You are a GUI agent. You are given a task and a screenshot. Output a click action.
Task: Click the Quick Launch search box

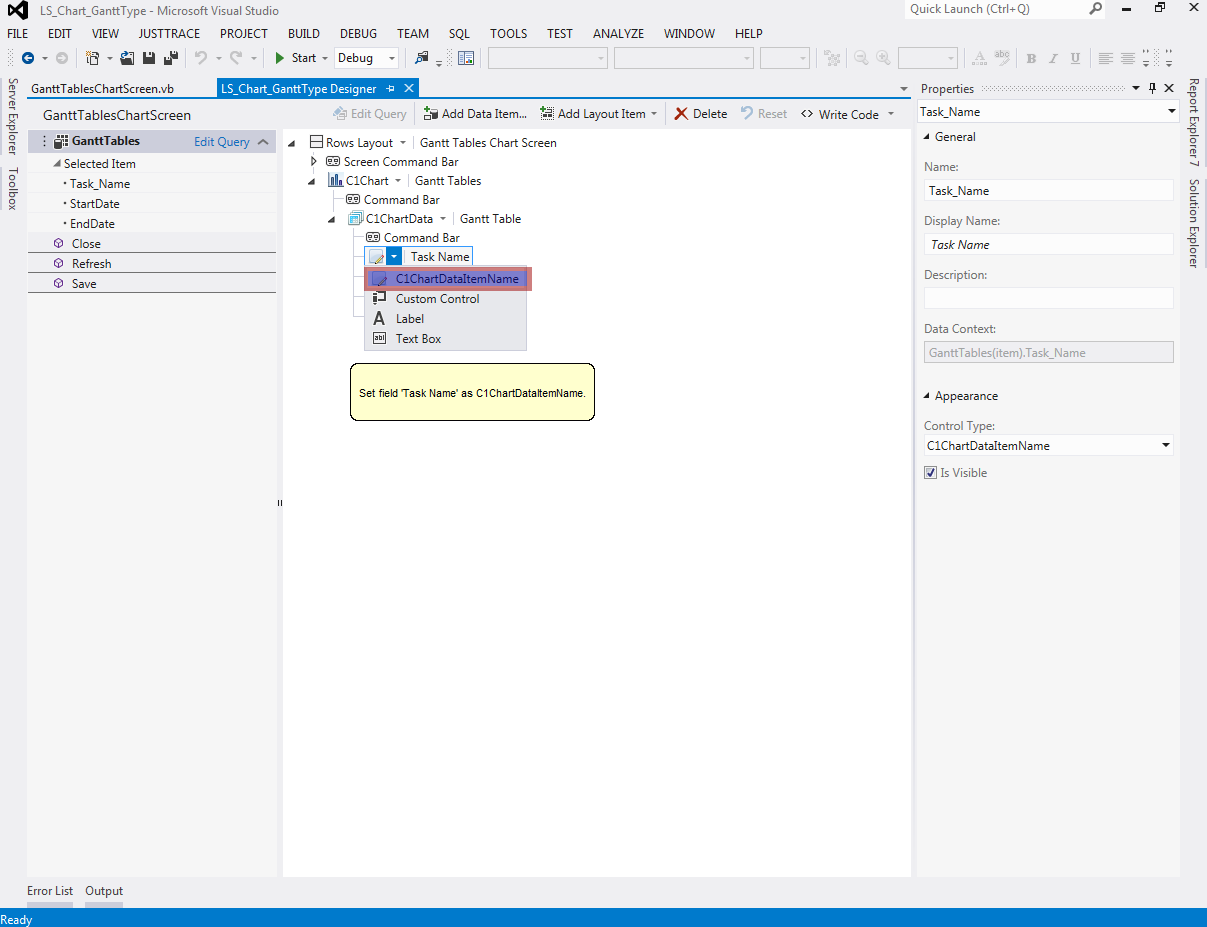(1006, 9)
